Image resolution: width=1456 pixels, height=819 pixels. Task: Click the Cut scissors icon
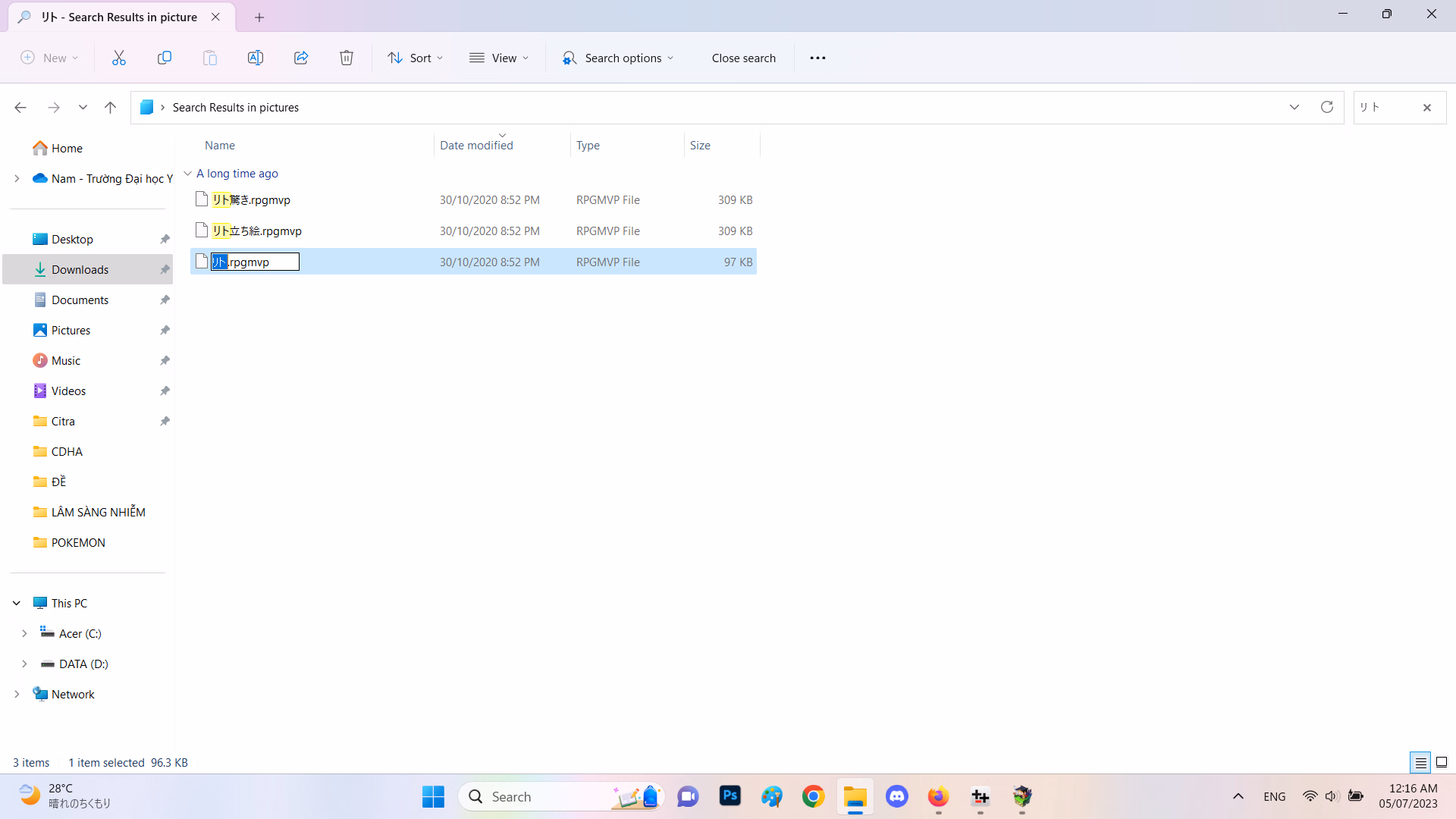click(119, 58)
